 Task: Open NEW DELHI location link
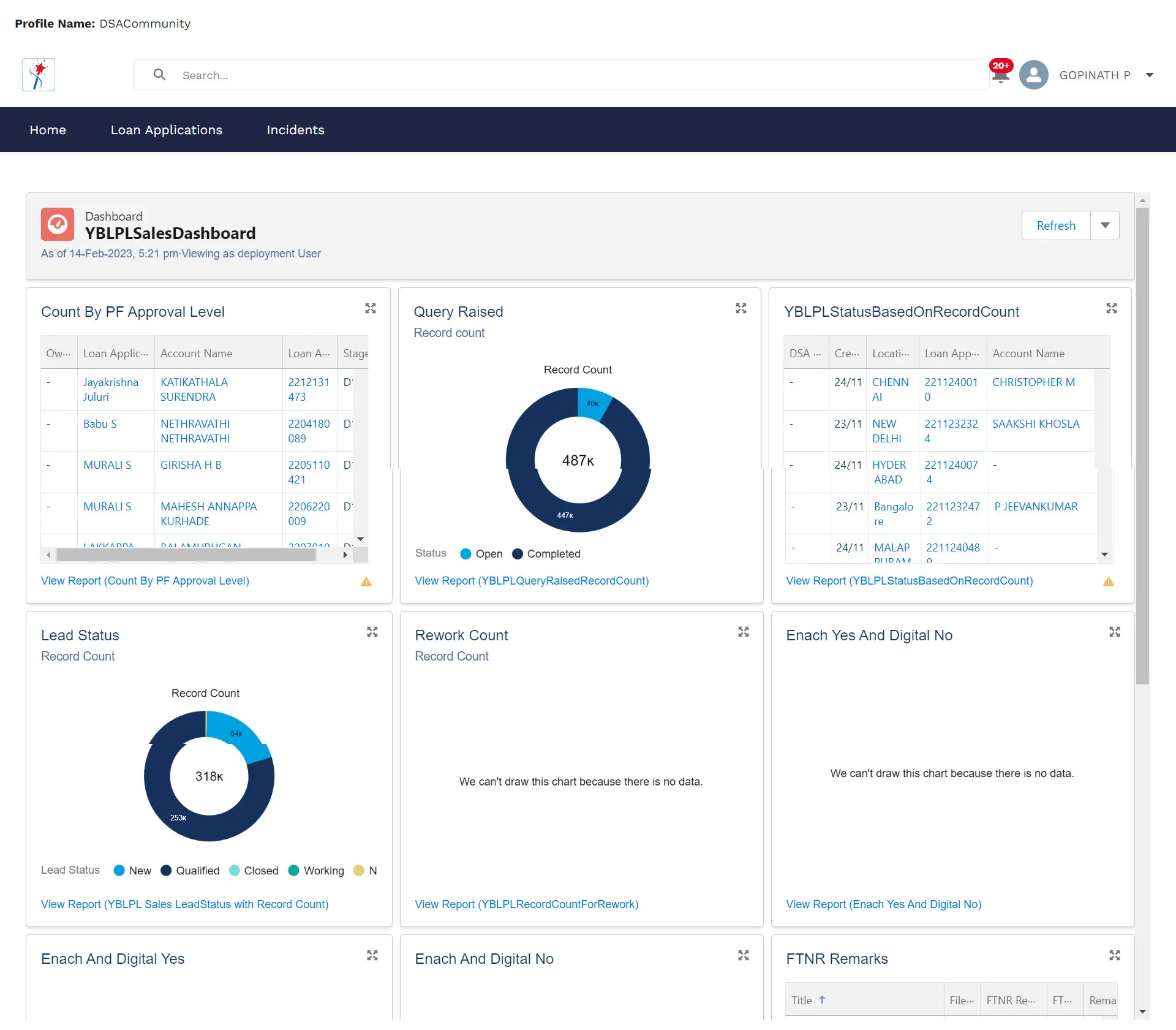[x=886, y=431]
